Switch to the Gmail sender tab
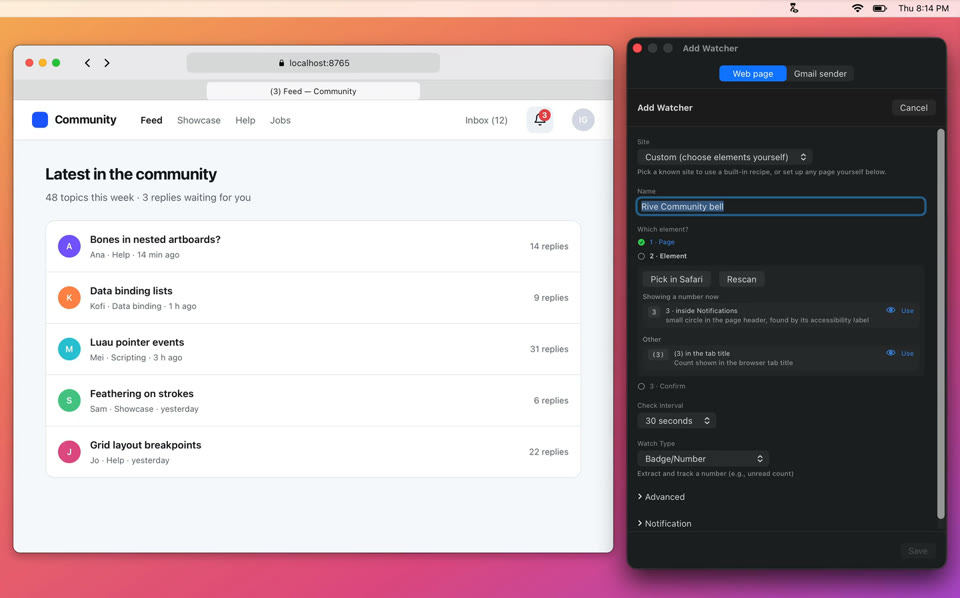The height and width of the screenshot is (598, 960). 820,73
